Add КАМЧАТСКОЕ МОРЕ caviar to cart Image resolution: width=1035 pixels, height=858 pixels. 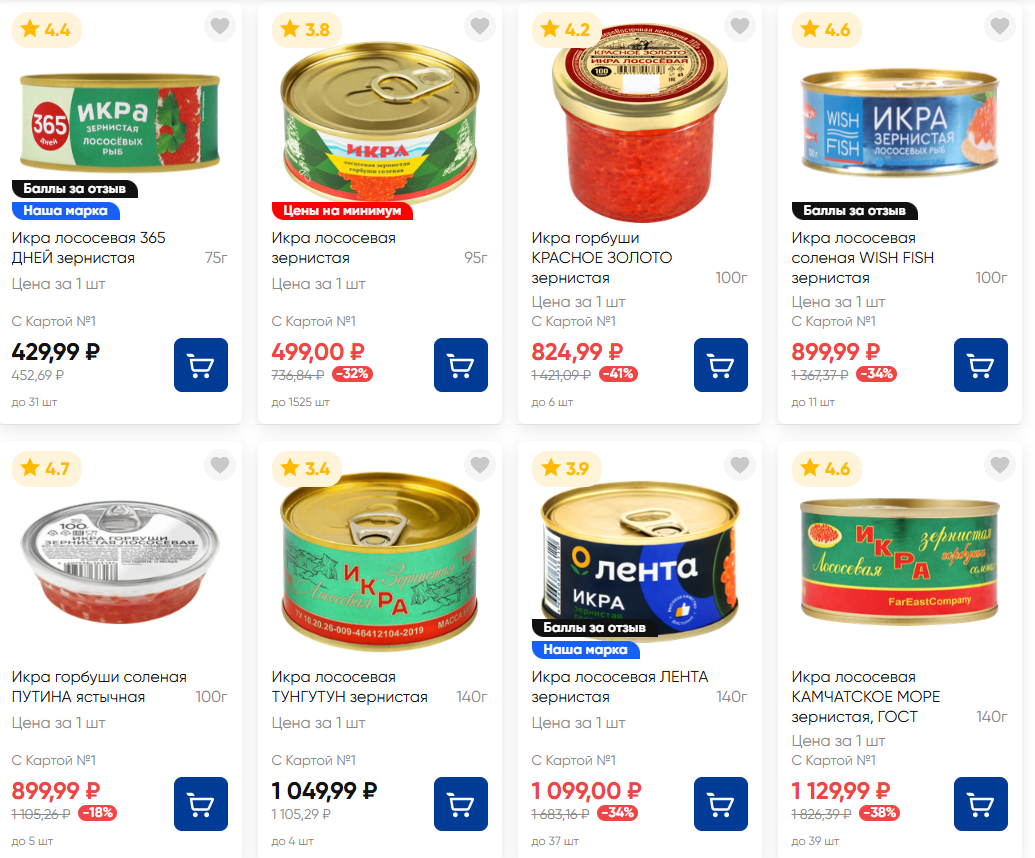click(981, 804)
